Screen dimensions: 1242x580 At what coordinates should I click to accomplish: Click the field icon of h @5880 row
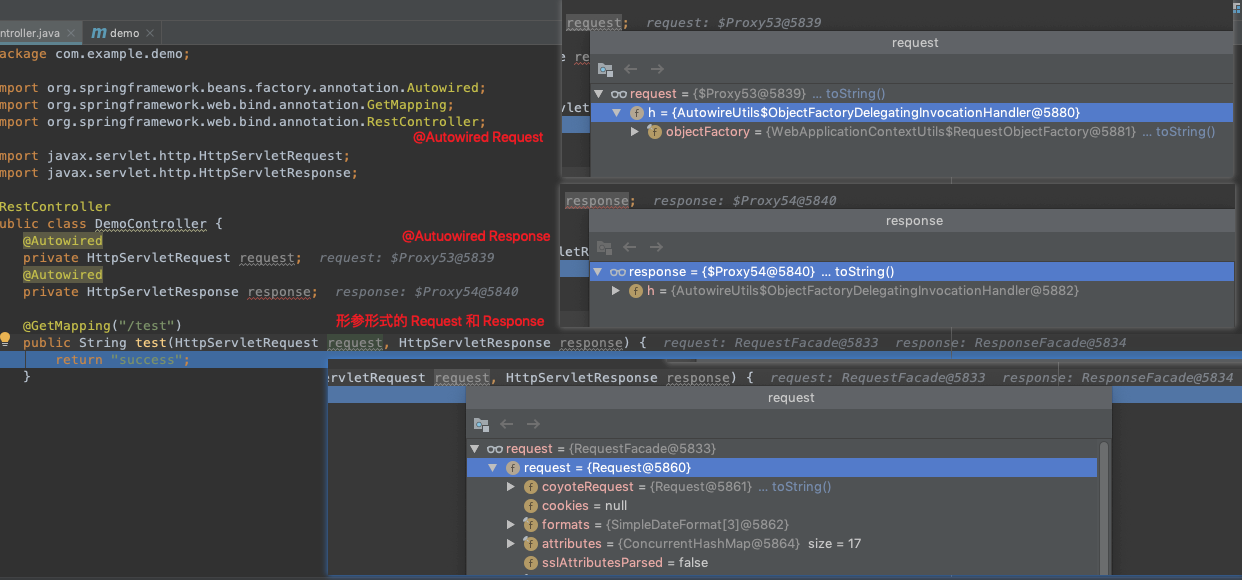(x=637, y=113)
